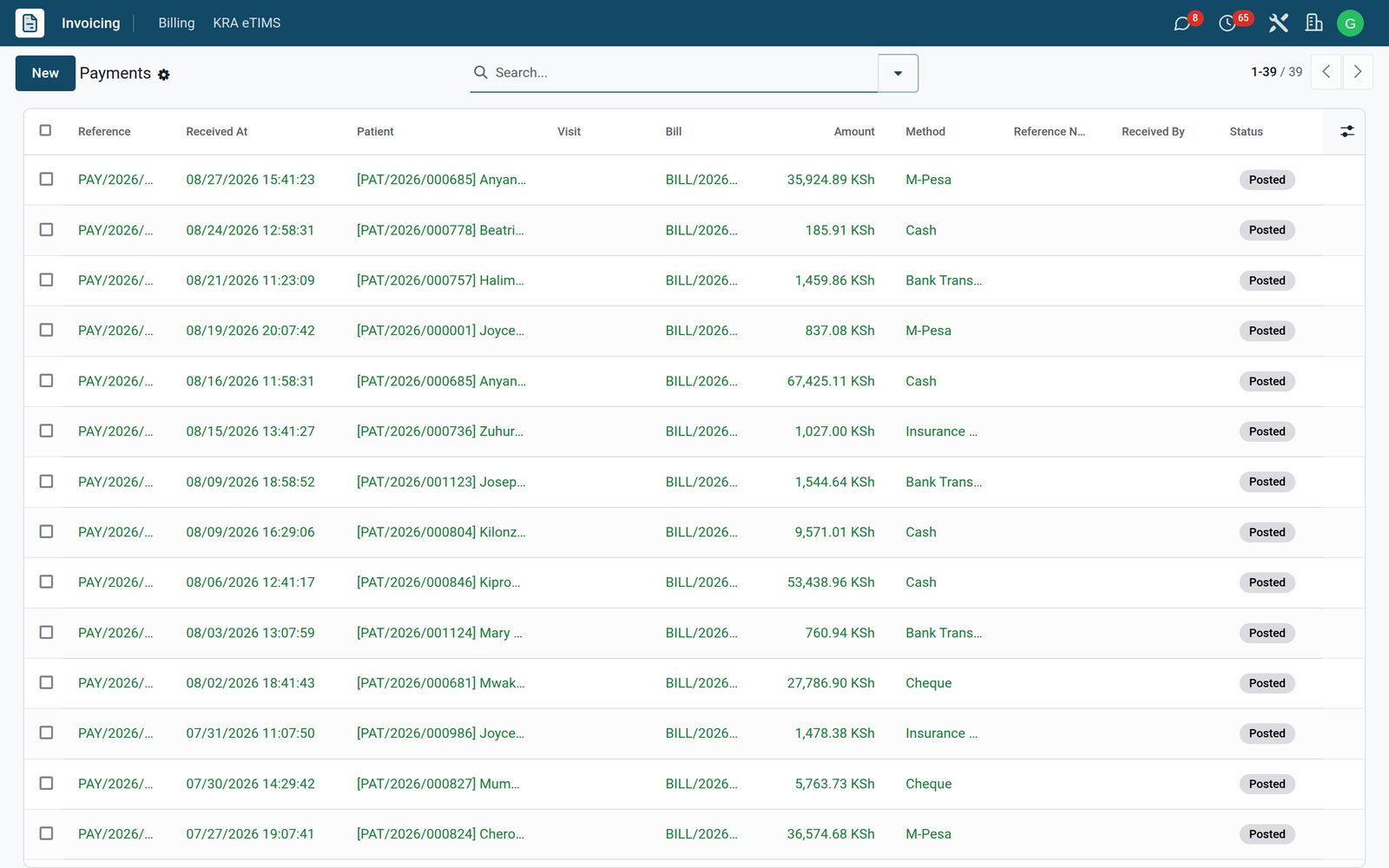The image size is (1389, 868).
Task: Select checkbox for the 1,459.86 KSh payment
Action: [46, 280]
